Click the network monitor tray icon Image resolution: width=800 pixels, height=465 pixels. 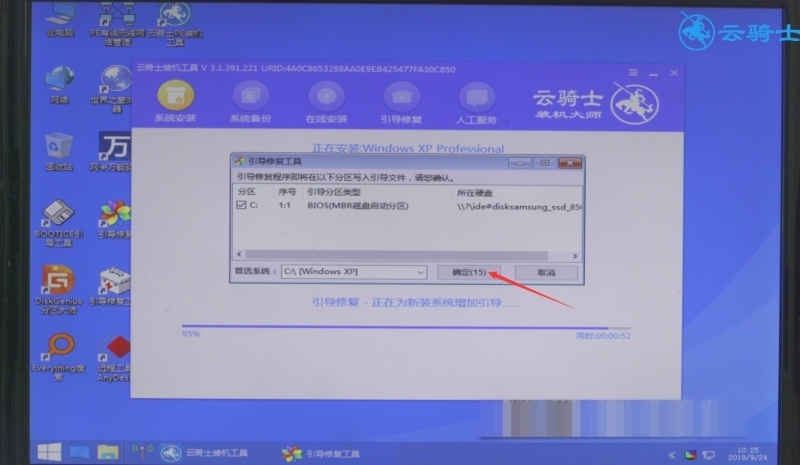[709, 454]
